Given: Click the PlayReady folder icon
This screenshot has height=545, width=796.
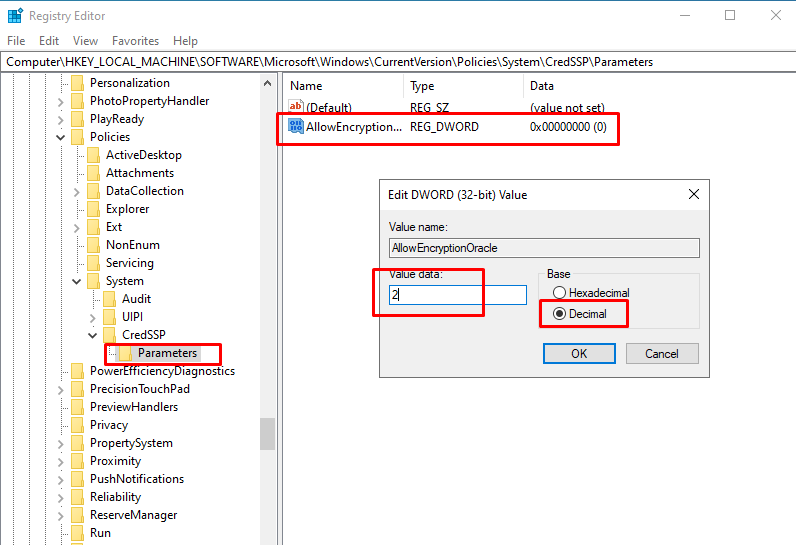Looking at the screenshot, I should coord(78,119).
